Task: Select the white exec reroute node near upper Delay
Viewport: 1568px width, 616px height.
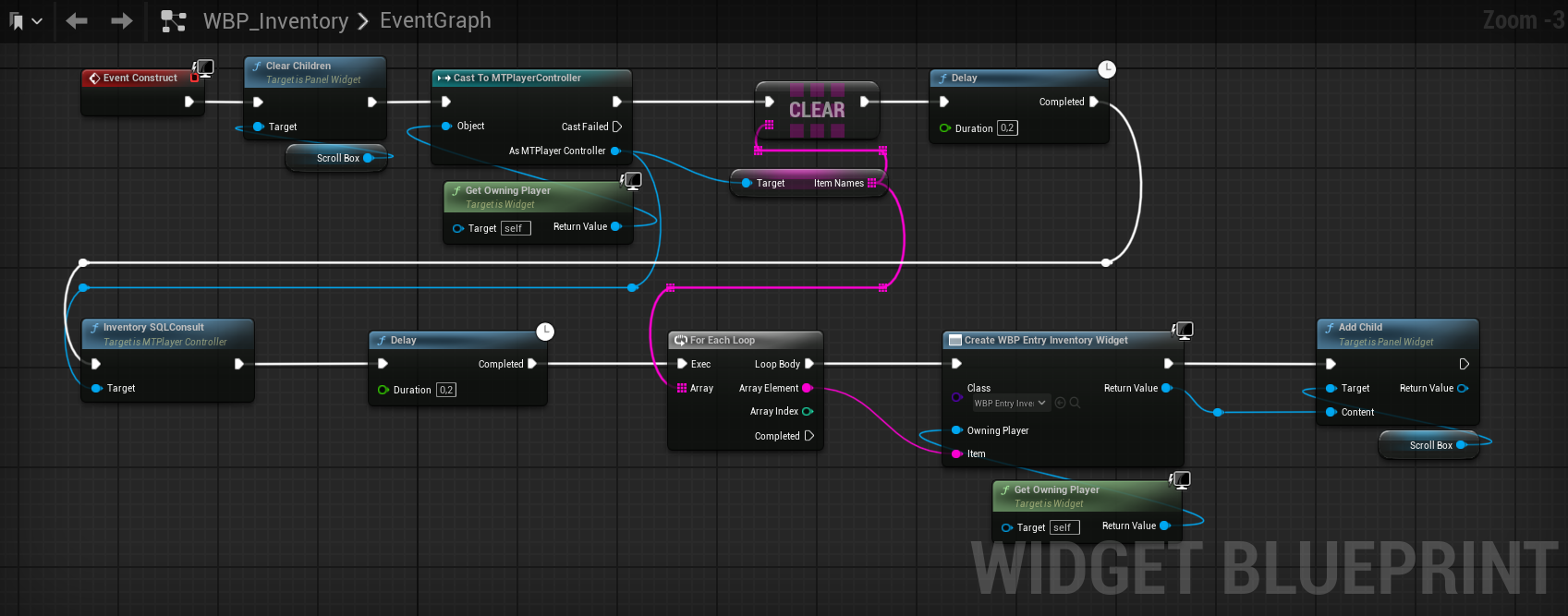Action: (1106, 262)
